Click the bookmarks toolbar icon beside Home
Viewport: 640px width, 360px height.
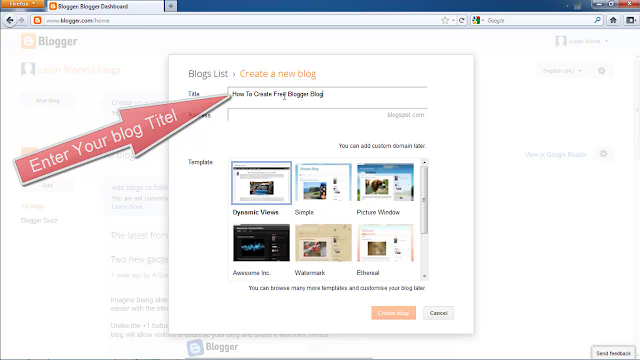coord(631,20)
